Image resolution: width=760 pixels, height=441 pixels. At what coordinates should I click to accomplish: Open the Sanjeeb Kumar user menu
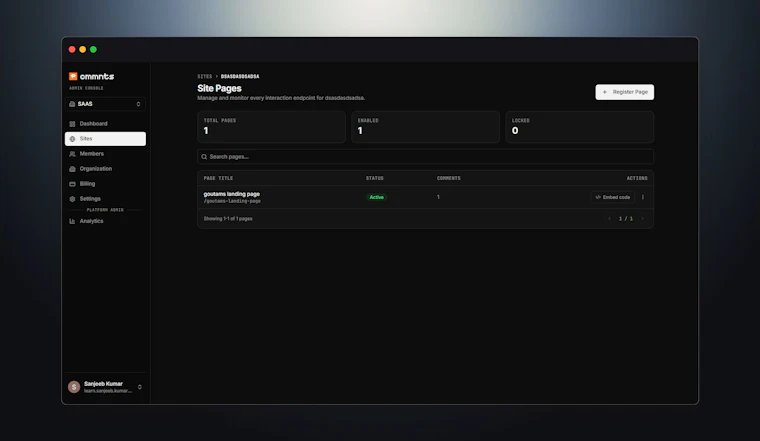(x=105, y=387)
